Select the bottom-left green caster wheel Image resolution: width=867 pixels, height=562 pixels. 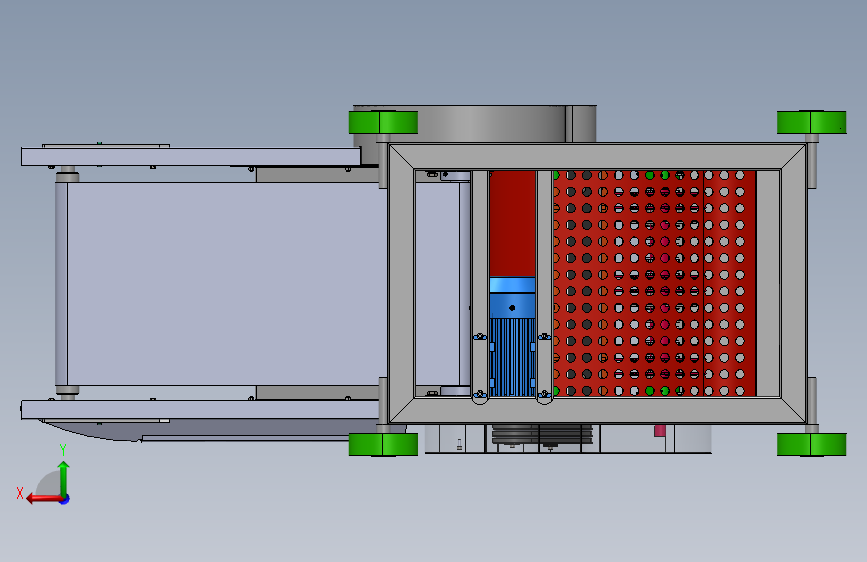383,445
